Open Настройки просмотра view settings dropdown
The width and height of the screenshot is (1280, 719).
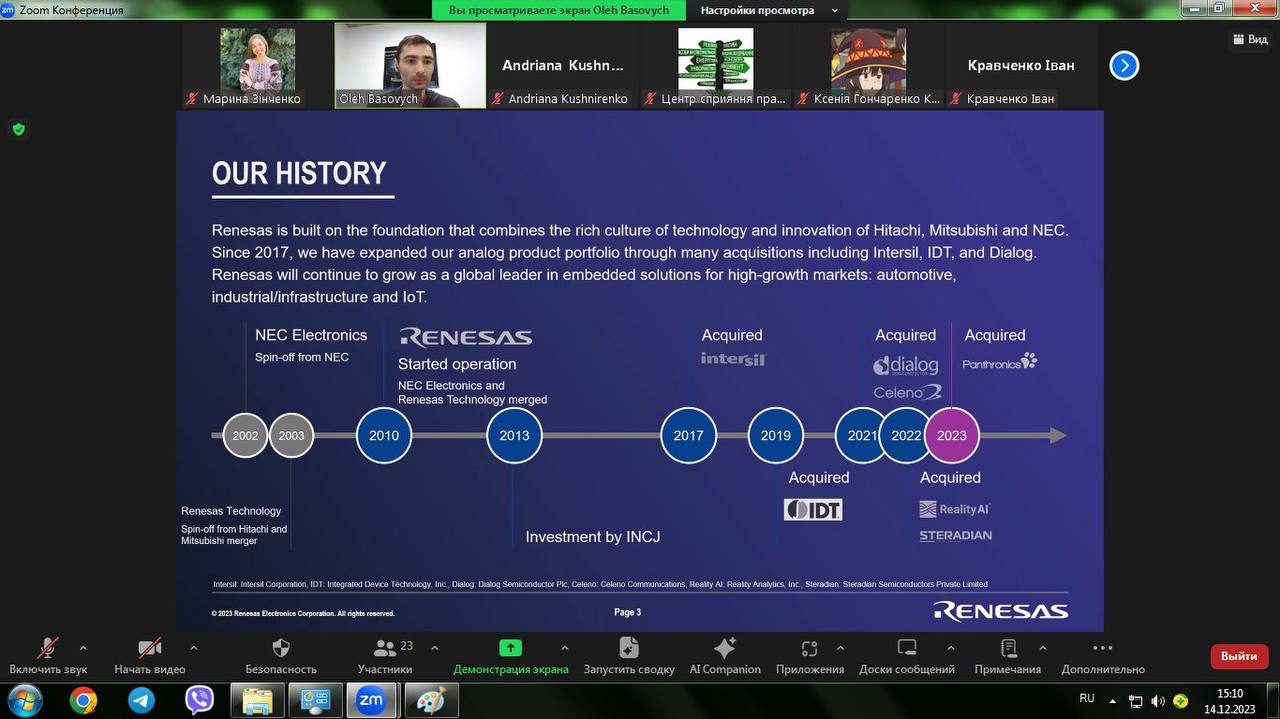(x=765, y=10)
